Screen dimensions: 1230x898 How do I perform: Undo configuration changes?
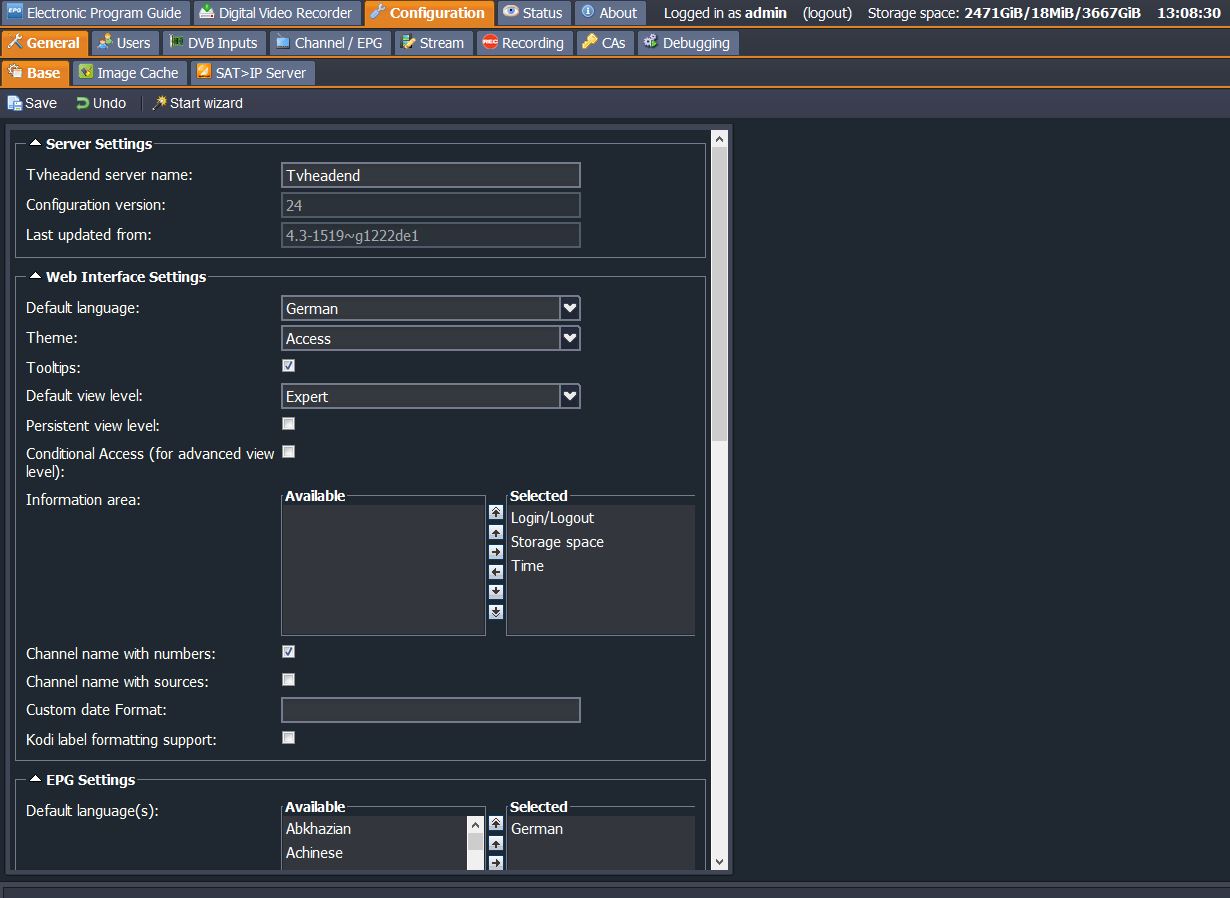pos(101,103)
